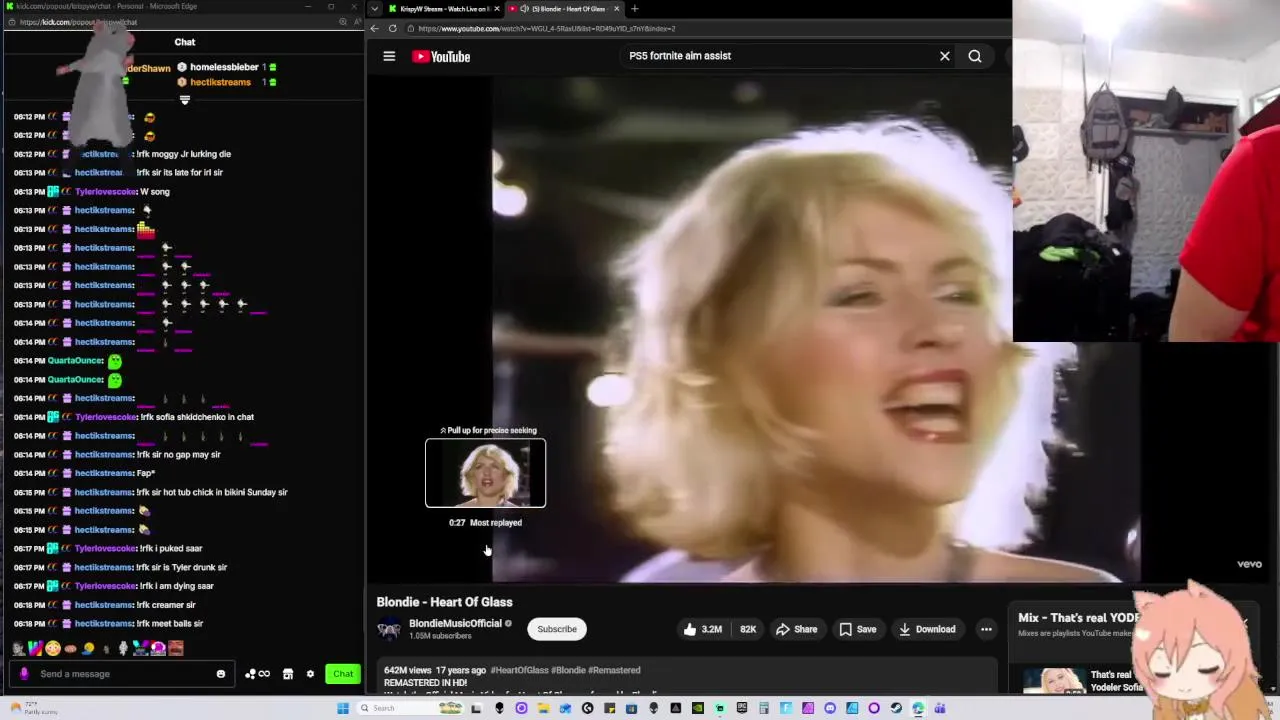Go to the YouTube home logo

[x=441, y=56]
